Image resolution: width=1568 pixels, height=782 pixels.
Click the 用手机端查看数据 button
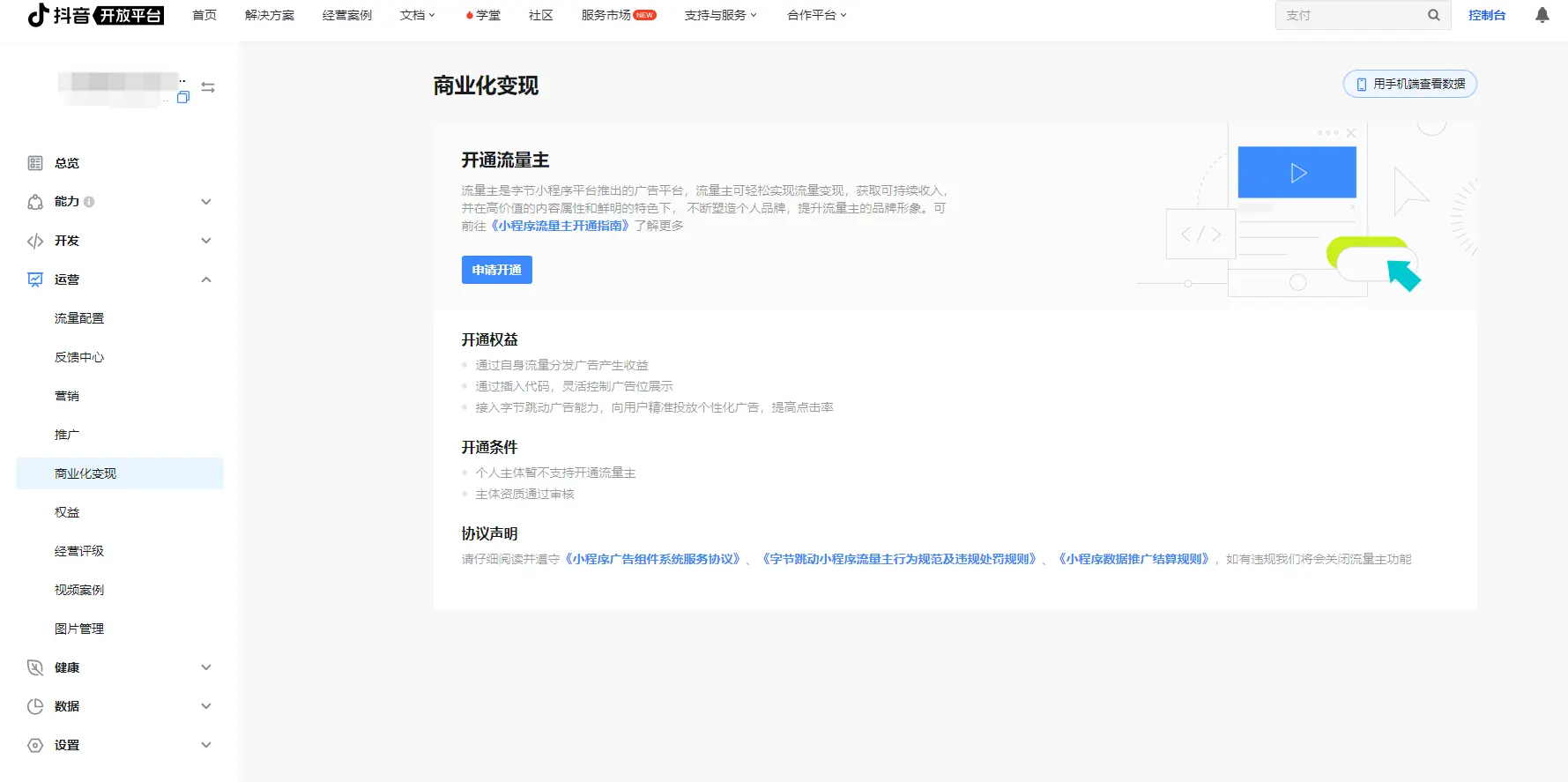pos(1409,84)
